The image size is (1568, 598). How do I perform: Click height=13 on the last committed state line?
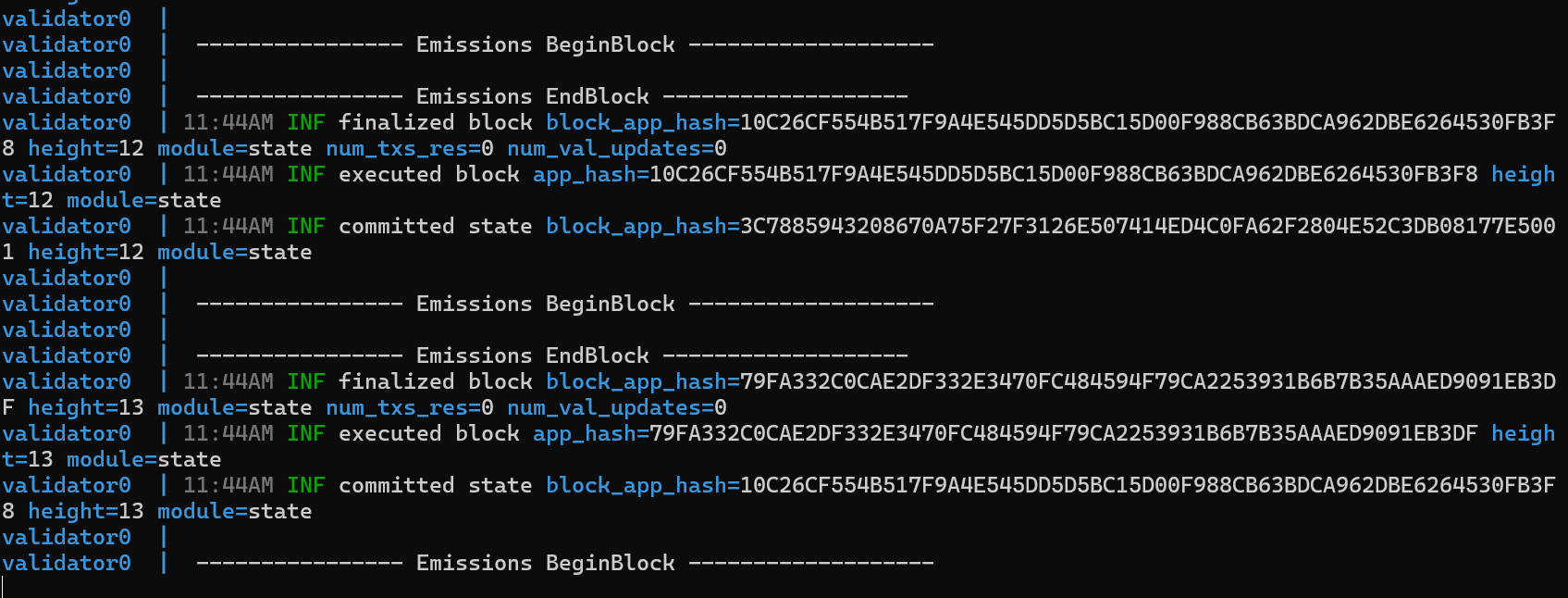tap(86, 511)
